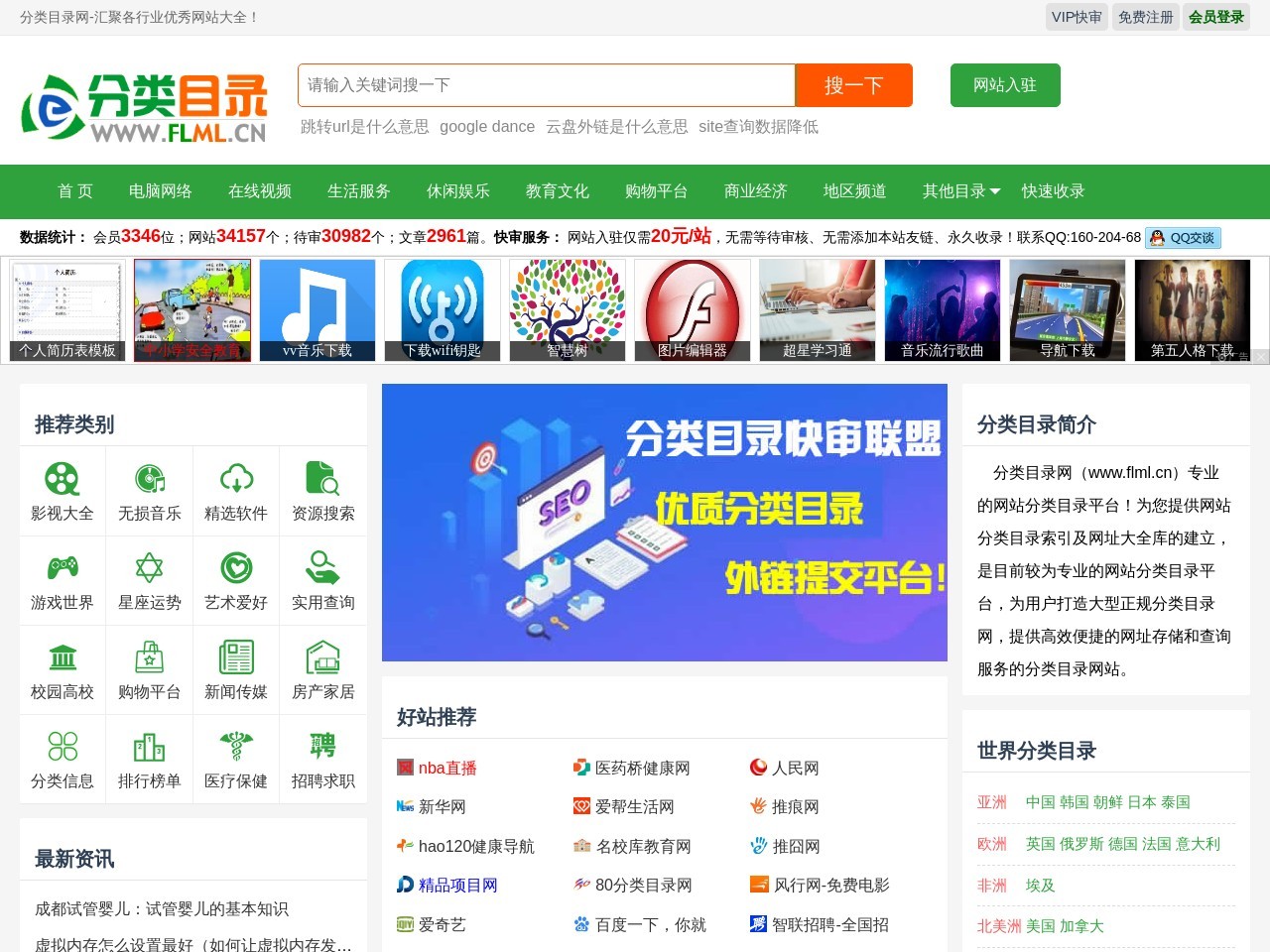This screenshot has height=952, width=1270.
Task: Expand the 其他目录 dropdown menu
Action: tap(960, 191)
